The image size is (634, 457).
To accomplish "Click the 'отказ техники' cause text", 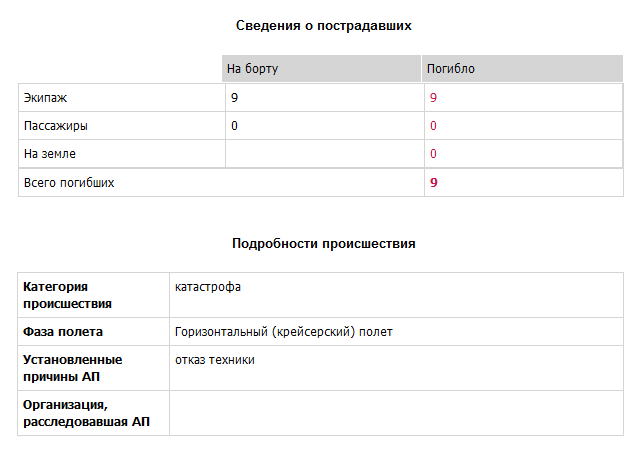I will [215, 360].
